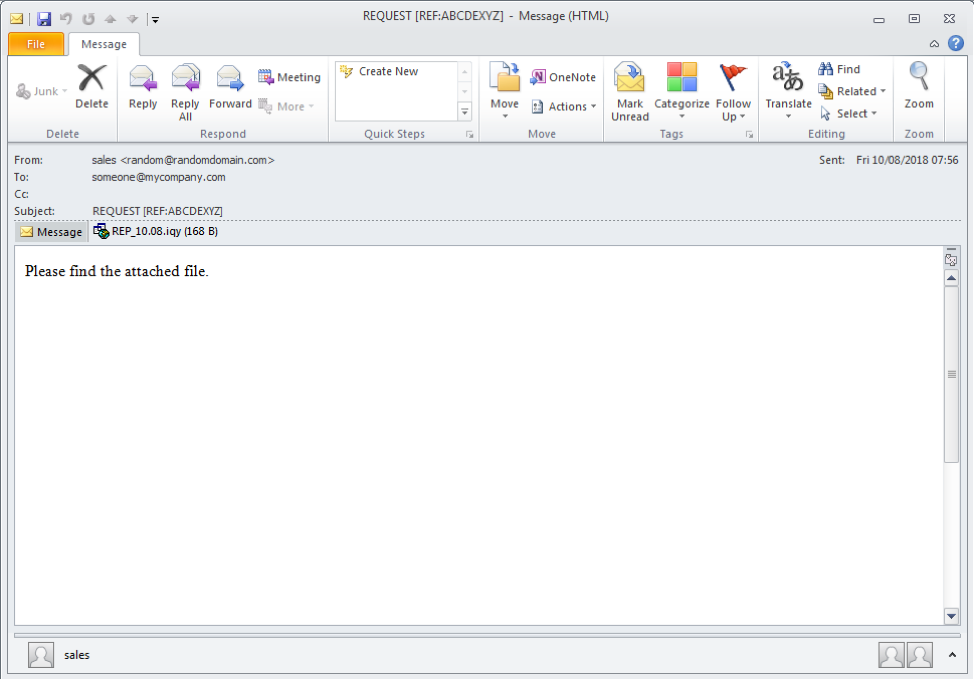
Task: Send message to OneNote
Action: coord(562,77)
